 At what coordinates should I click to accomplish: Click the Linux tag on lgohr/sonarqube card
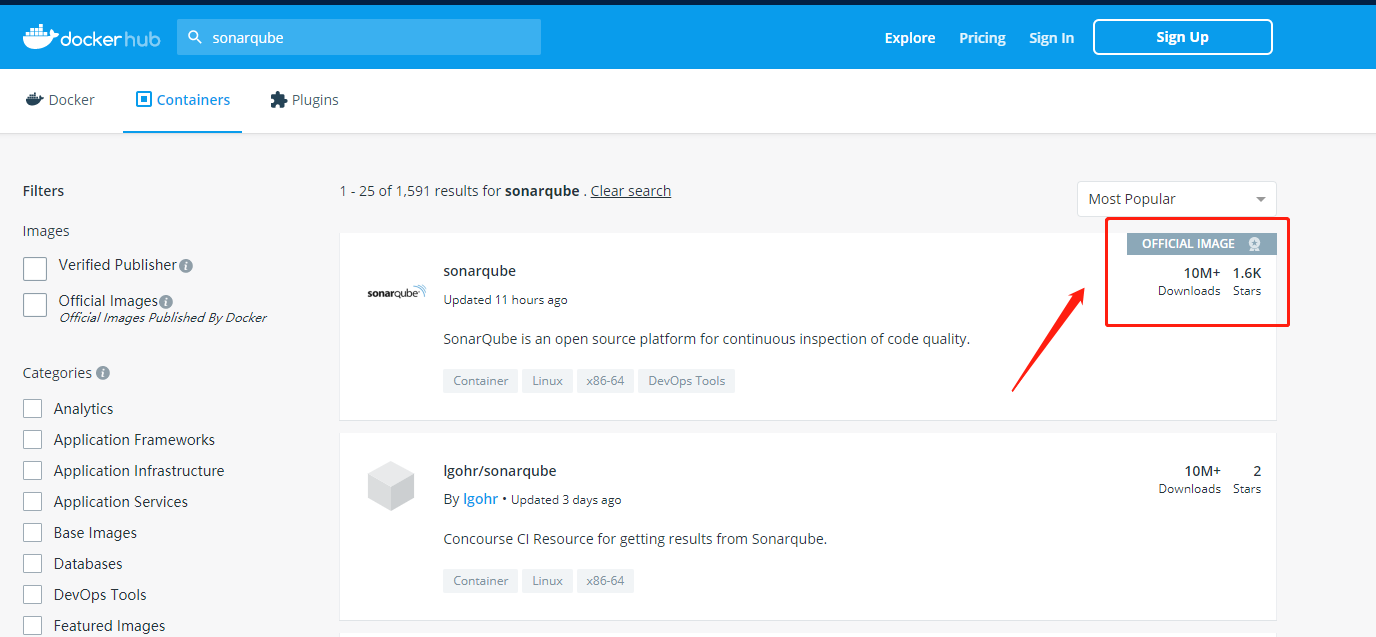click(x=547, y=581)
